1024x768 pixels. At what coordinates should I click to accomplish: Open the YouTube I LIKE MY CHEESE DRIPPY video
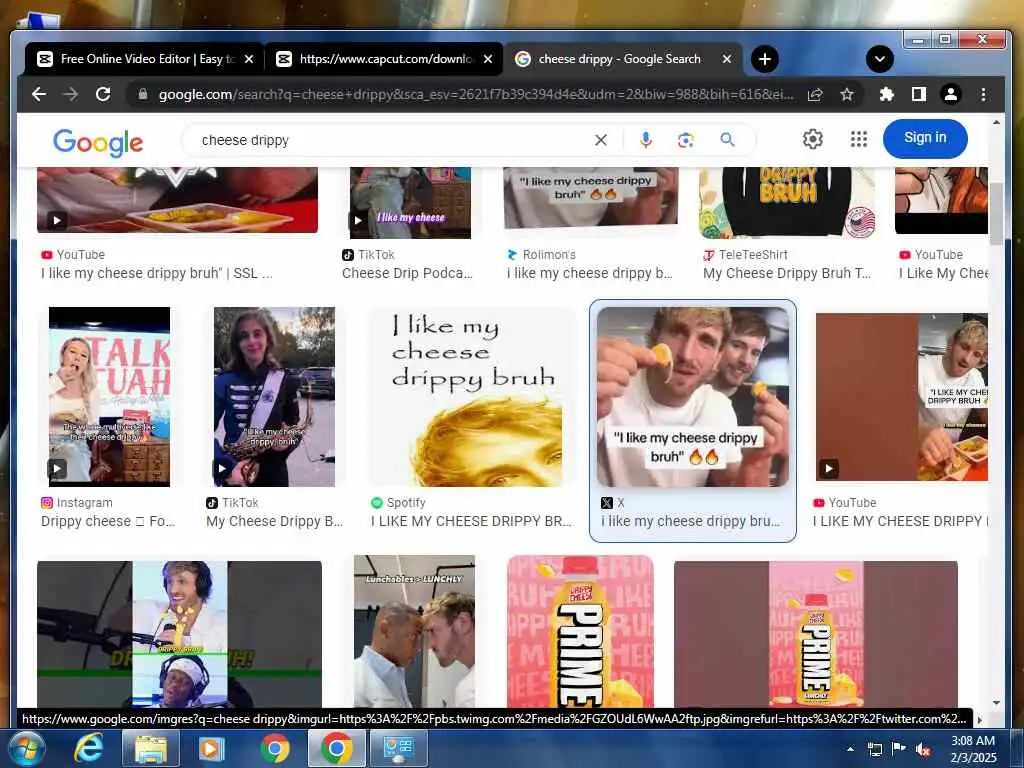point(902,396)
